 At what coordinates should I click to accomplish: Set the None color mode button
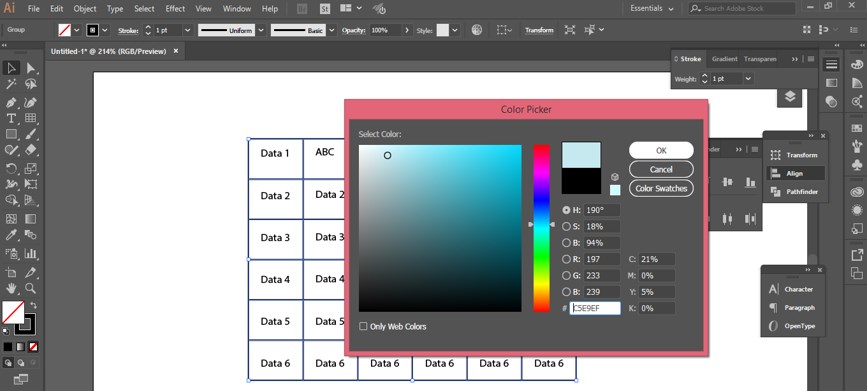[34, 347]
